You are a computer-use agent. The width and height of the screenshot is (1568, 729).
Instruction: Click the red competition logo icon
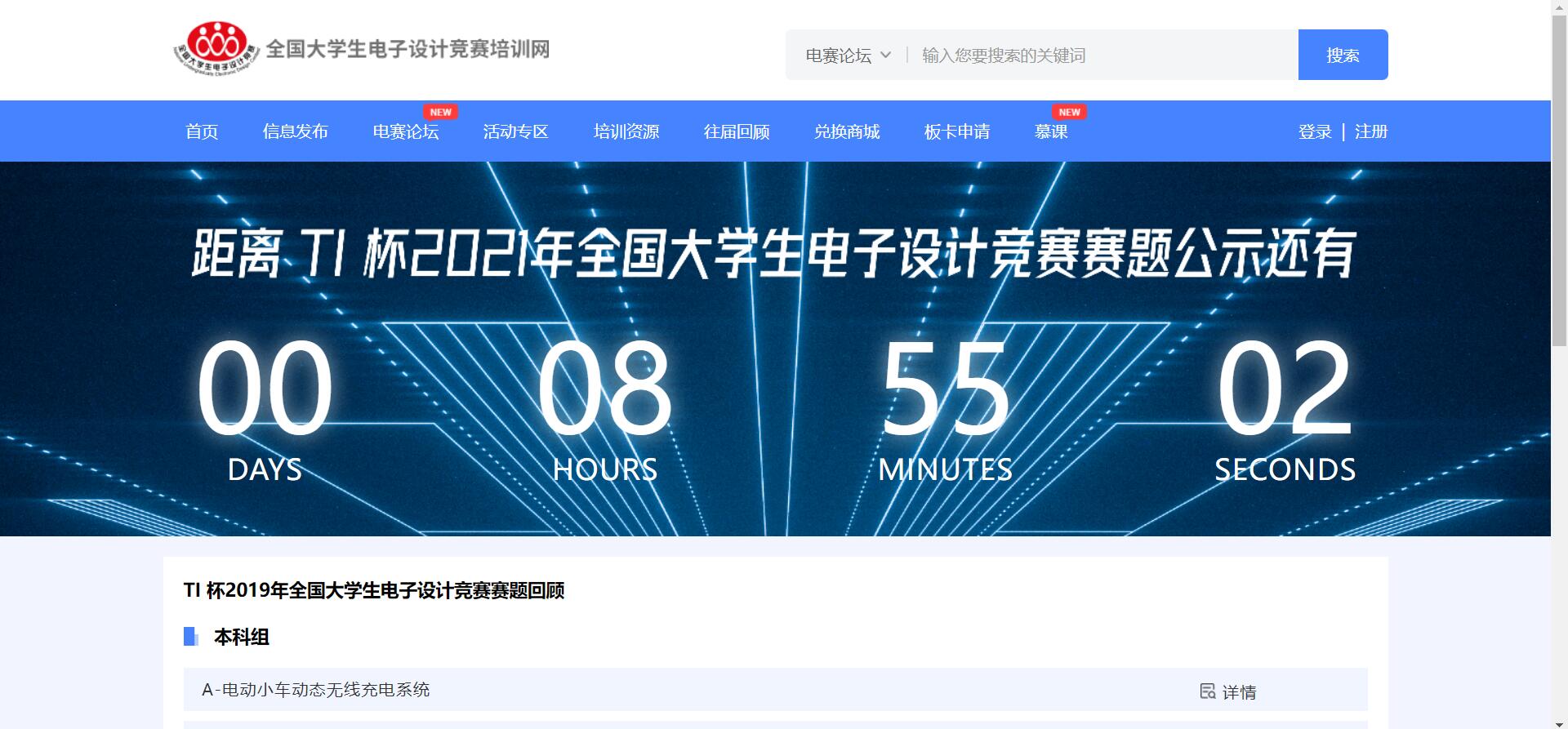[x=216, y=48]
